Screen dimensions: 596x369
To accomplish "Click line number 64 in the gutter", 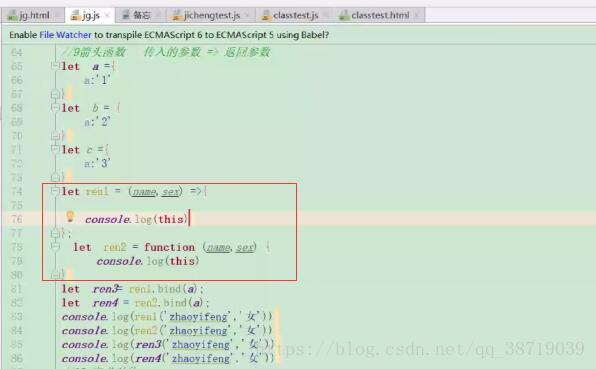I will pos(16,52).
